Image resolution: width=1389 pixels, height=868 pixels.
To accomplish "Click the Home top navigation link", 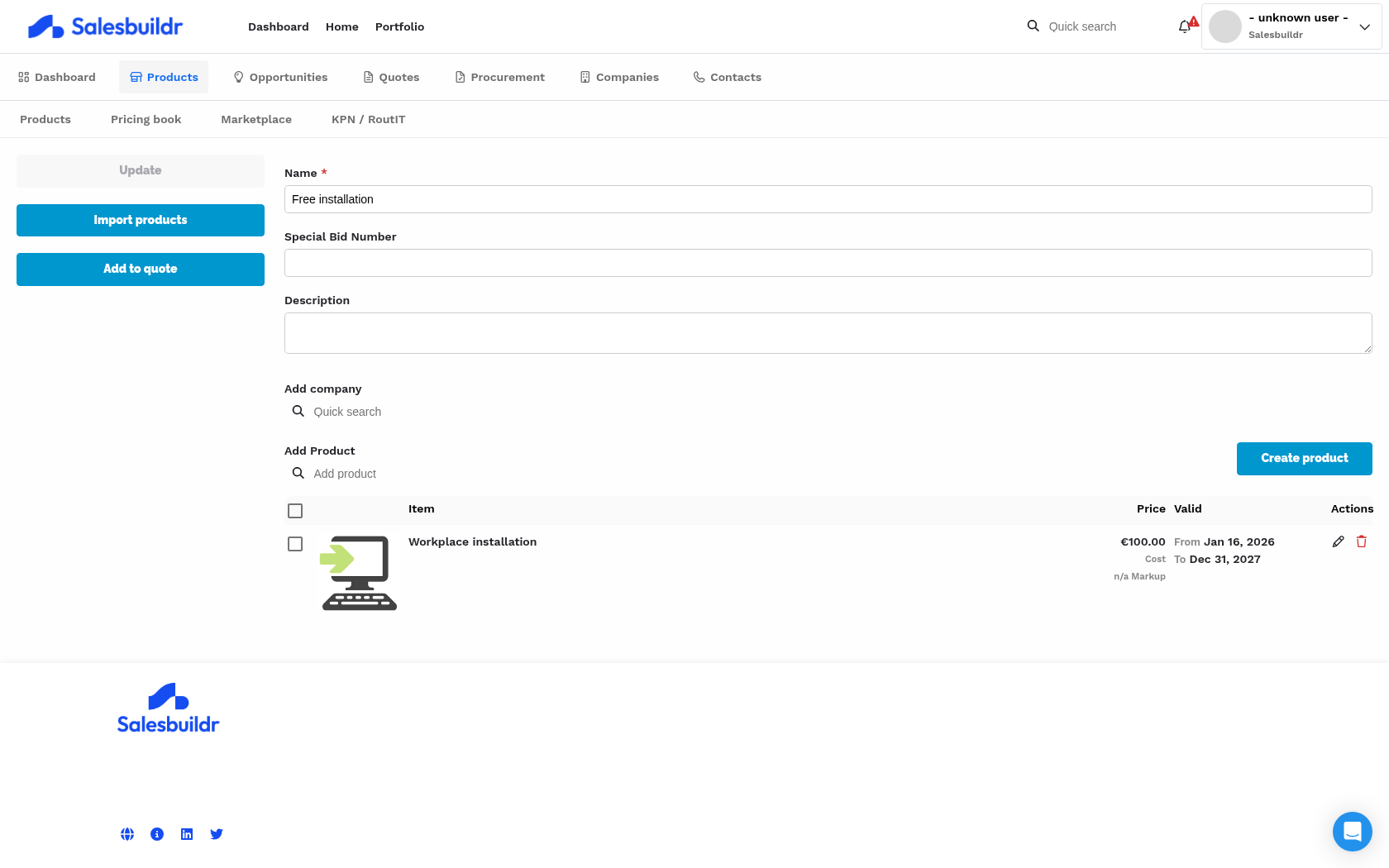I will coord(342,26).
